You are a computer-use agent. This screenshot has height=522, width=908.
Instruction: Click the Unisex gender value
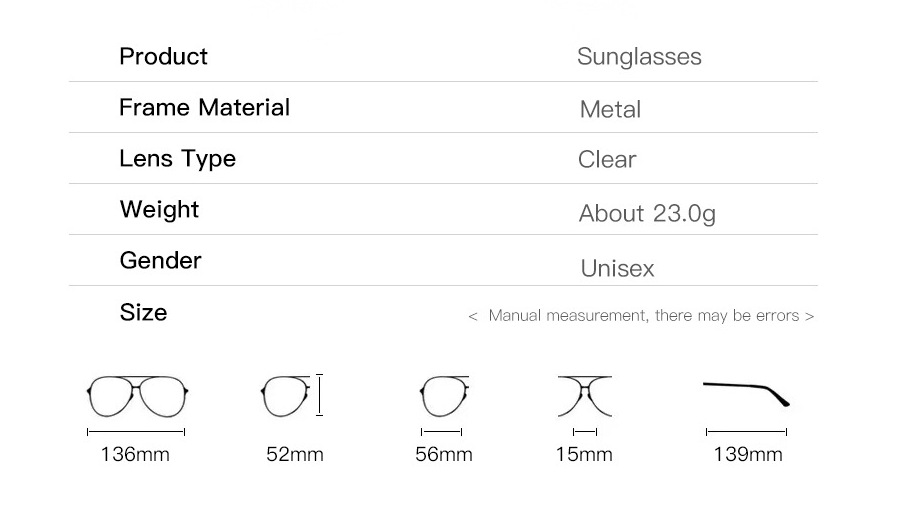click(617, 268)
